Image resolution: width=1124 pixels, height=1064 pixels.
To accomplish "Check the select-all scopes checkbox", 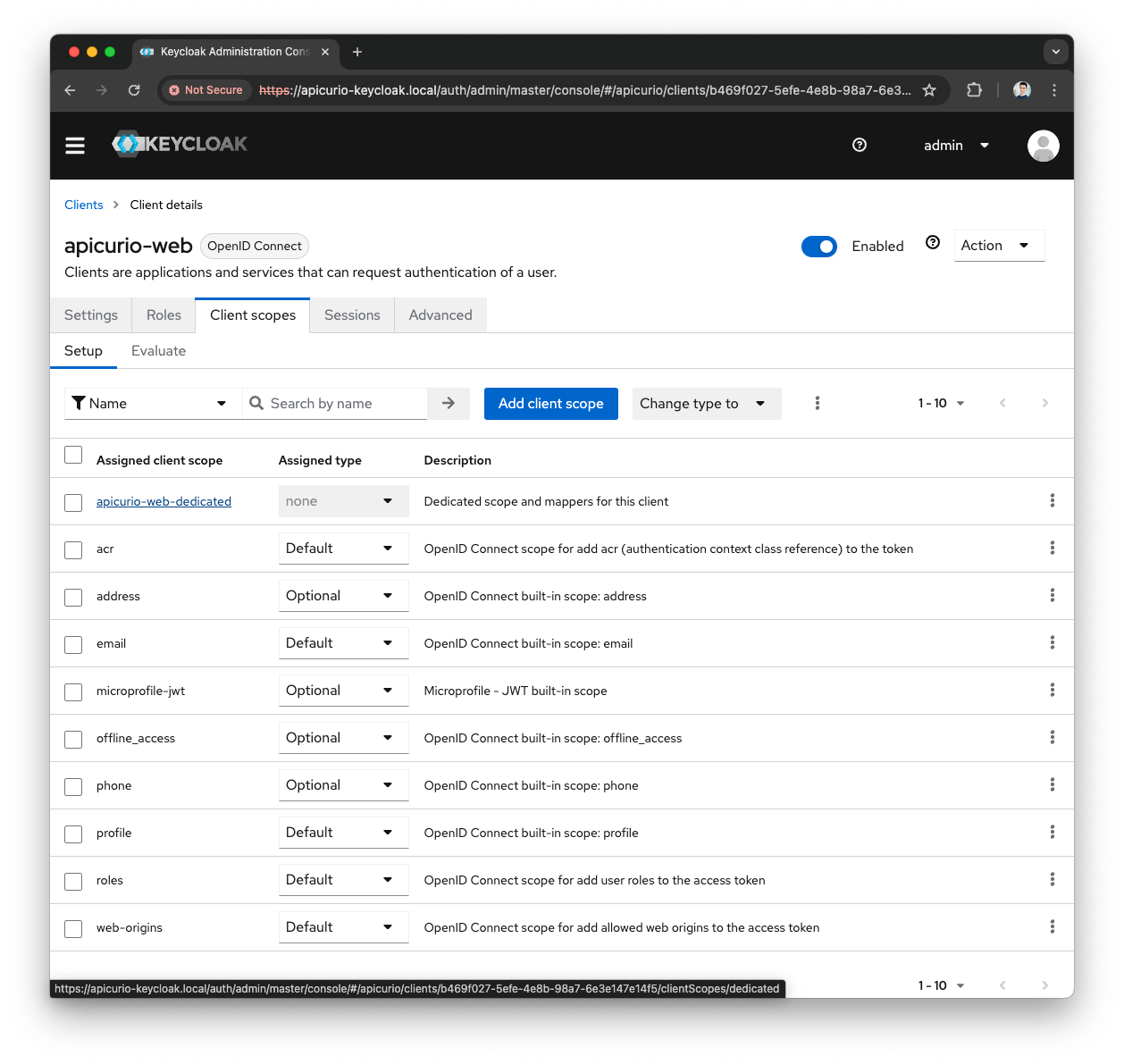I will [72, 455].
